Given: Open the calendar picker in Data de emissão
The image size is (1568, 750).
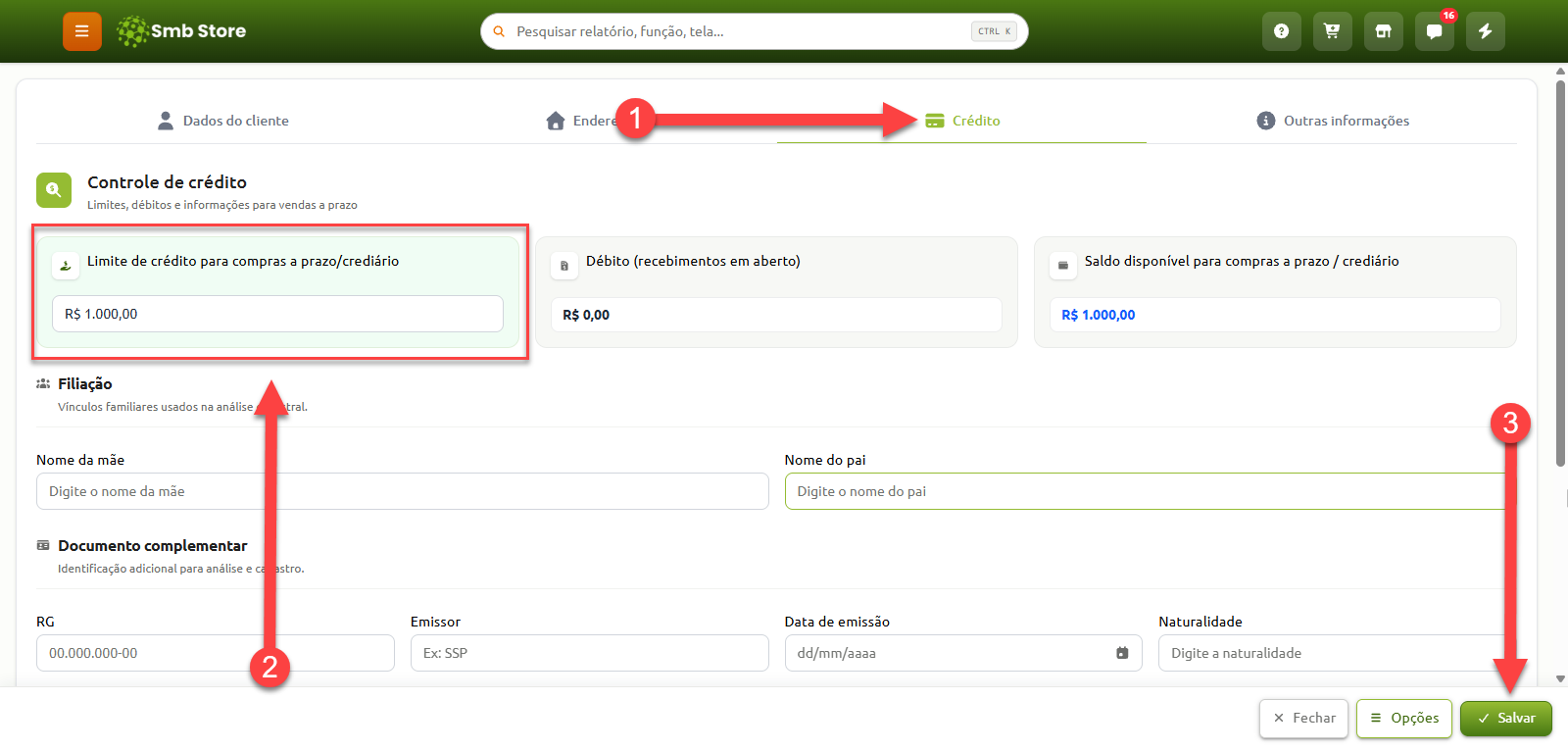Looking at the screenshot, I should click(x=1122, y=653).
